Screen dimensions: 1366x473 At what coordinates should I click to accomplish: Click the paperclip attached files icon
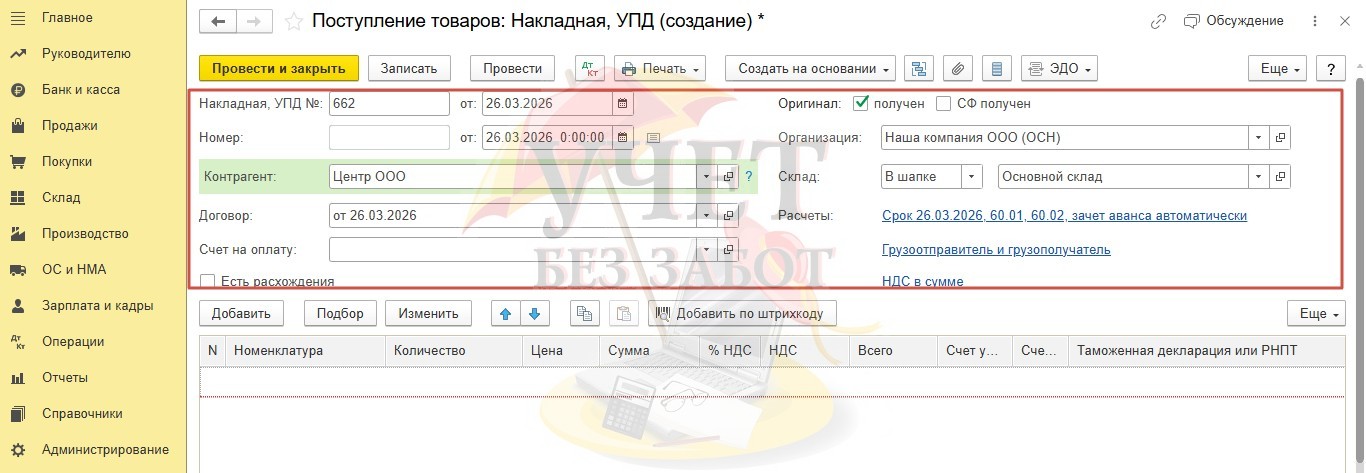pos(957,68)
